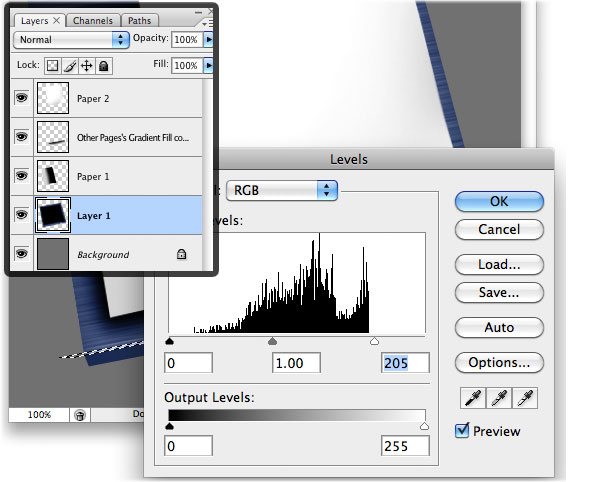The image size is (600, 482).
Task: Click the lock image pixels brush icon
Action: [x=69, y=66]
